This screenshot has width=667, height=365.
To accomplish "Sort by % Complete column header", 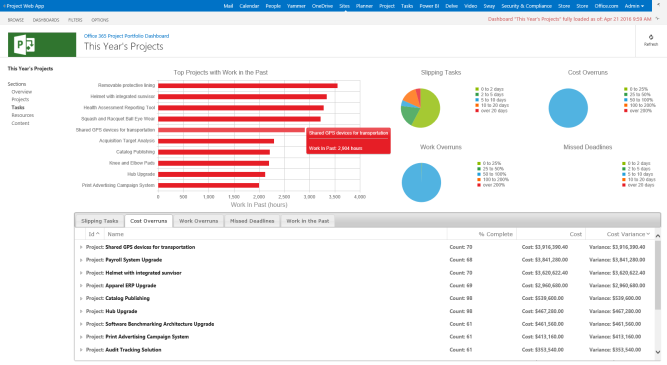I will point(496,234).
